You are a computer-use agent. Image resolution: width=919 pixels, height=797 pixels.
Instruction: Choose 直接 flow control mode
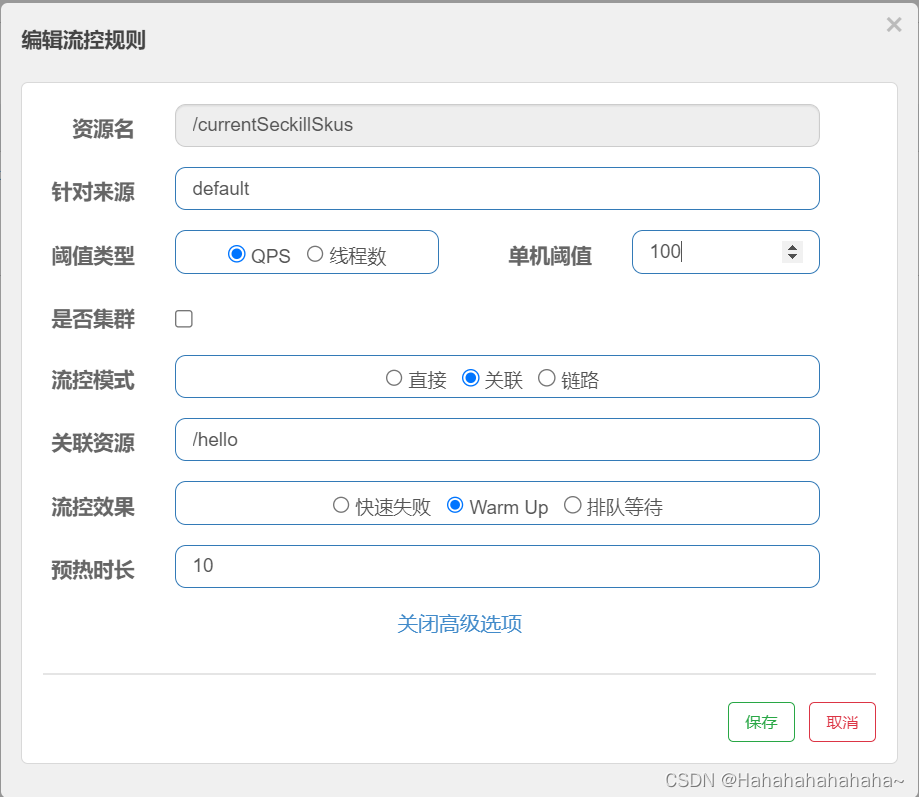tap(395, 377)
